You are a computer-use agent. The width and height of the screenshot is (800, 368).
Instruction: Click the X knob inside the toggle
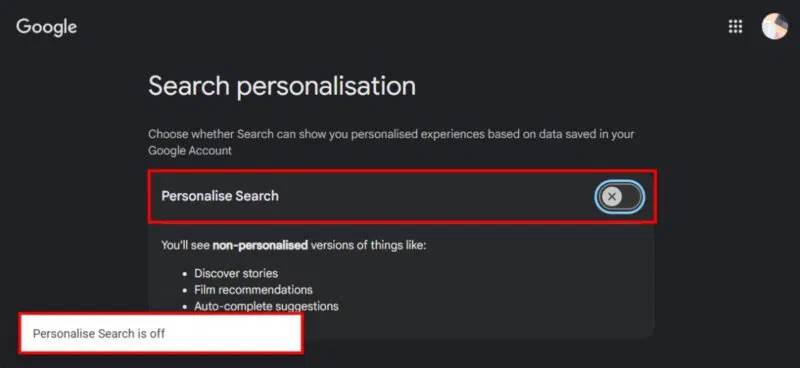coord(612,197)
